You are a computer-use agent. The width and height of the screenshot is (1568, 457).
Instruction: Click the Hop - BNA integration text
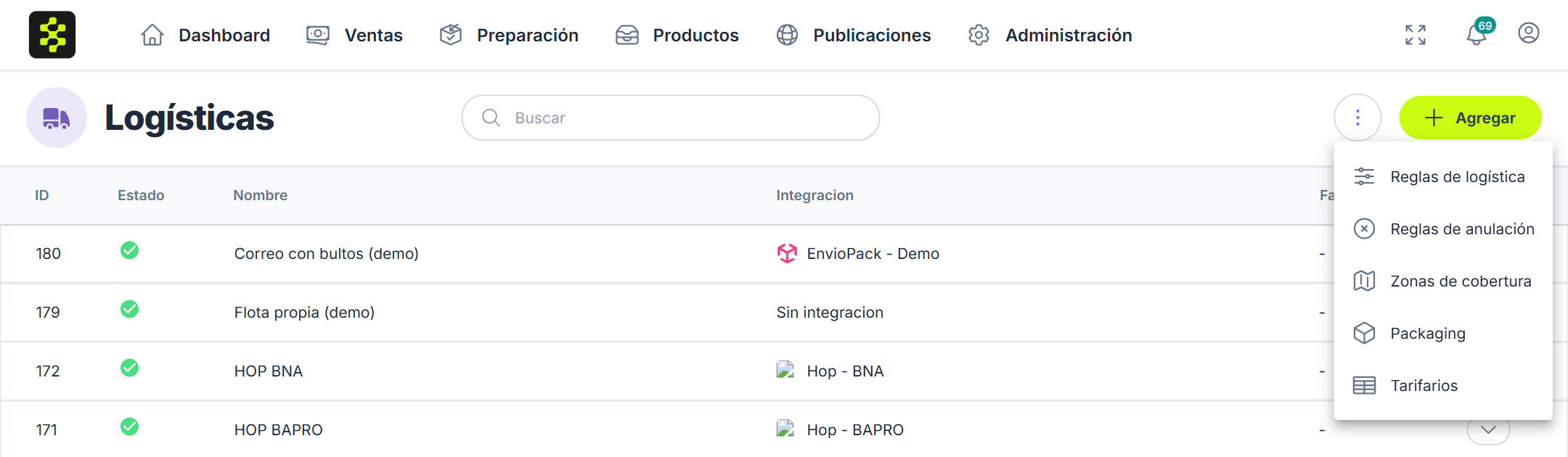click(845, 371)
